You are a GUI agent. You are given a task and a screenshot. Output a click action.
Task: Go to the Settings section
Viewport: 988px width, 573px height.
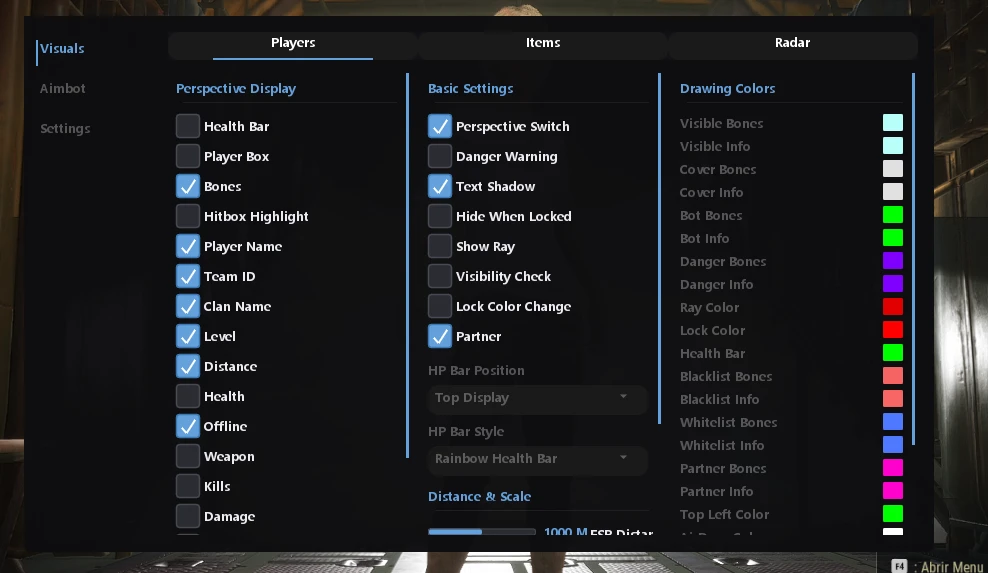coord(65,129)
